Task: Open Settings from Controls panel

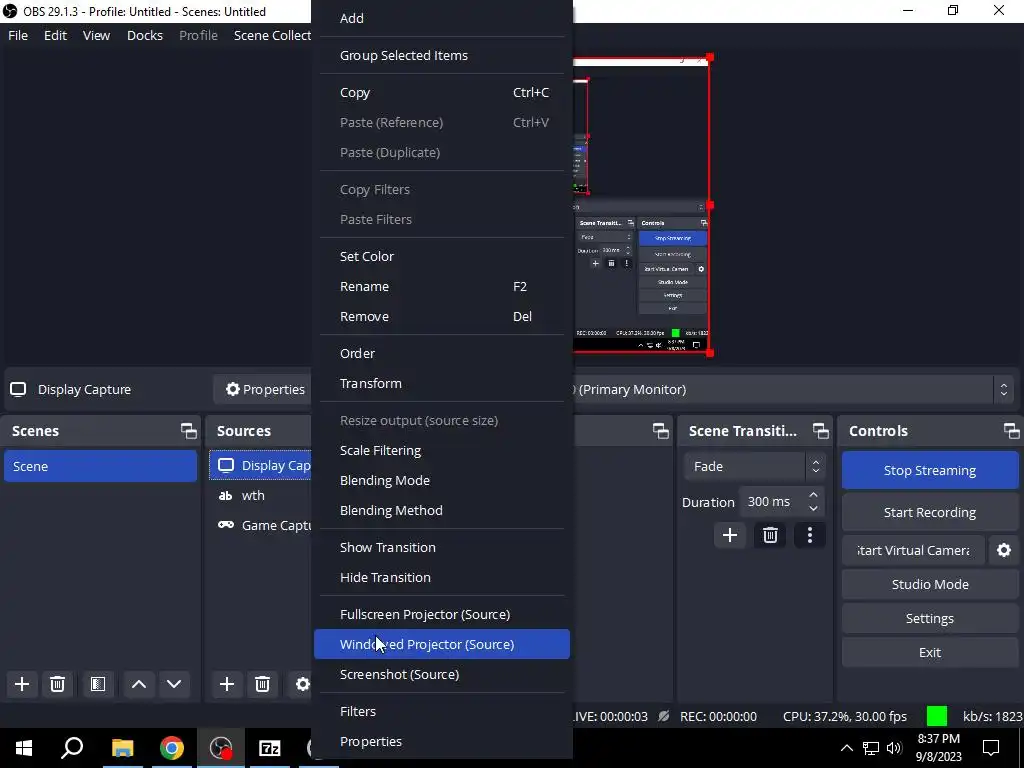Action: coord(929,618)
